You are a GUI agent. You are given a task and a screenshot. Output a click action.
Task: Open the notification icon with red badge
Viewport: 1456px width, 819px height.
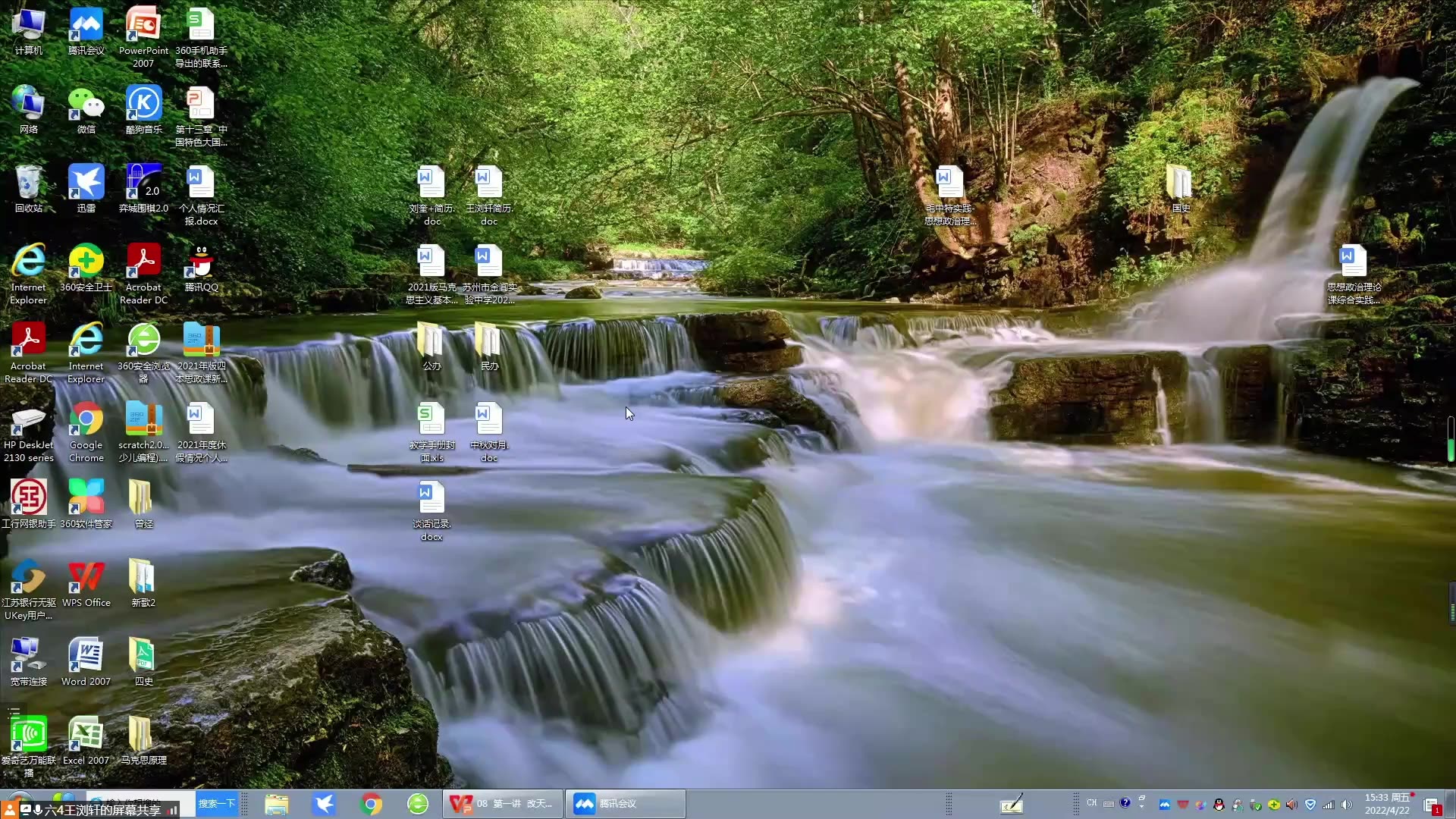(x=1432, y=805)
